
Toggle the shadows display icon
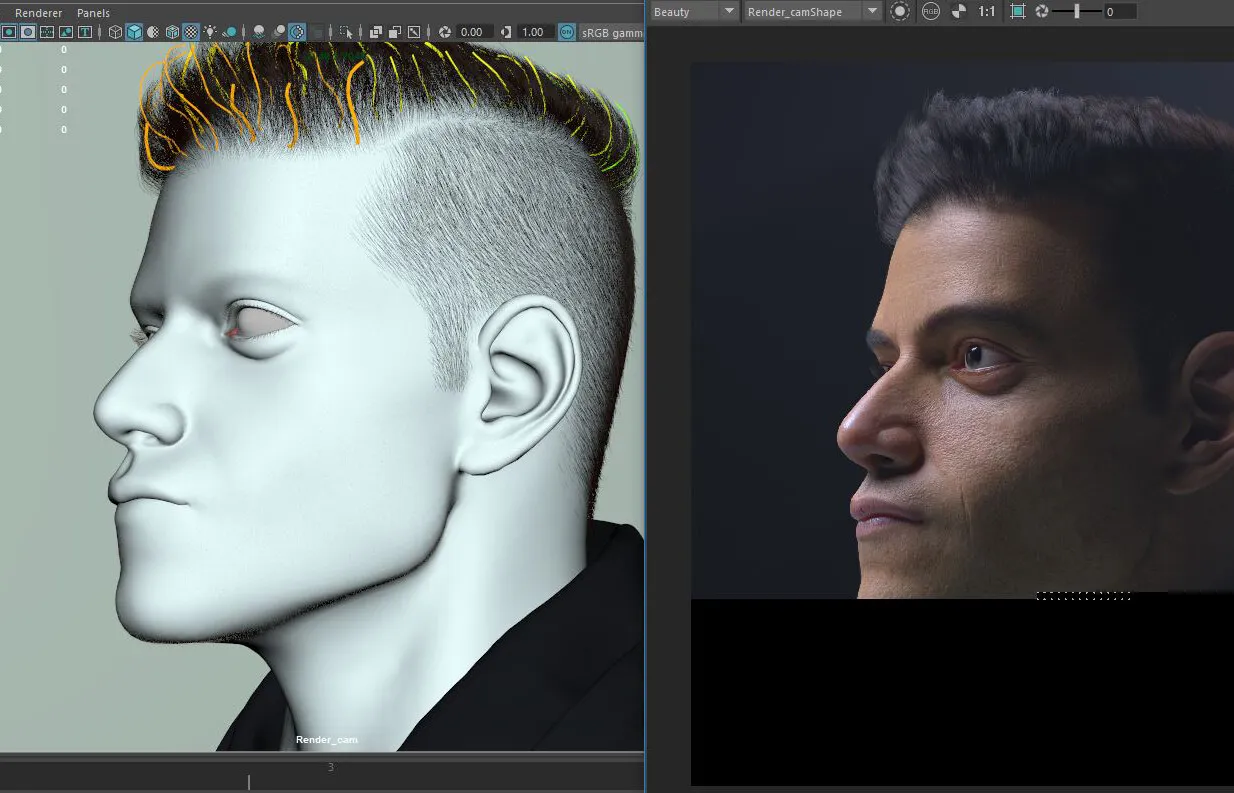[x=230, y=32]
